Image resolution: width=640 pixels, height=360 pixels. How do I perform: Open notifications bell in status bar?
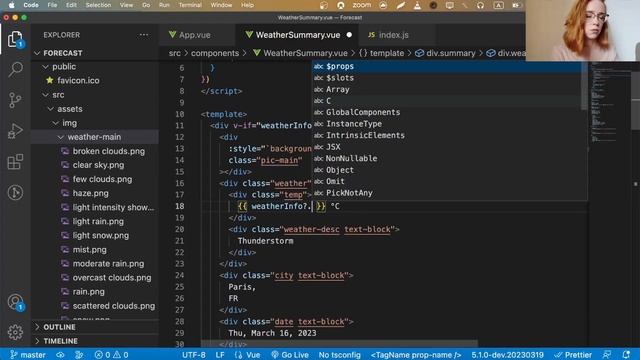coord(627,355)
